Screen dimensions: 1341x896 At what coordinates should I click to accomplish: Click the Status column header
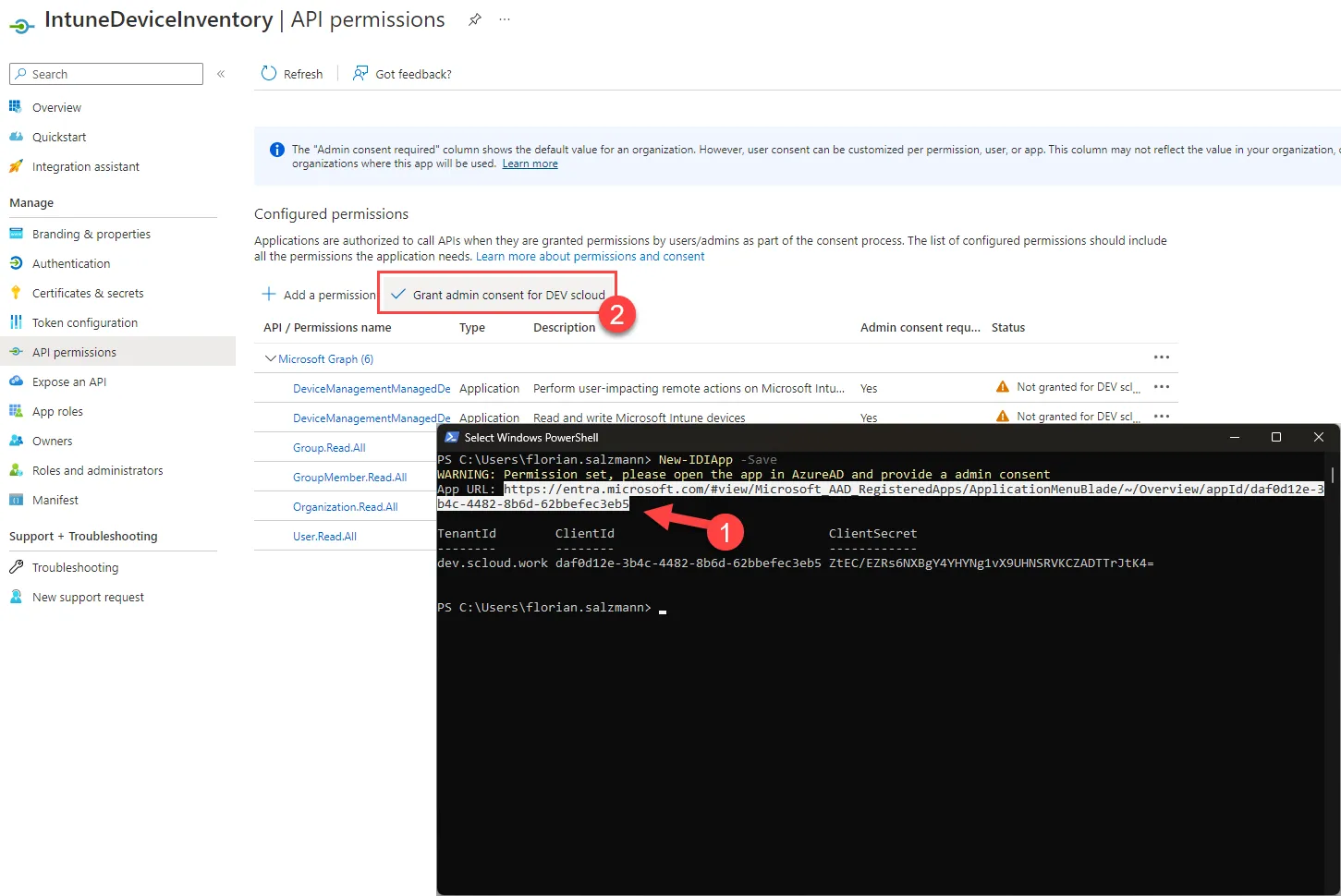pos(1008,328)
